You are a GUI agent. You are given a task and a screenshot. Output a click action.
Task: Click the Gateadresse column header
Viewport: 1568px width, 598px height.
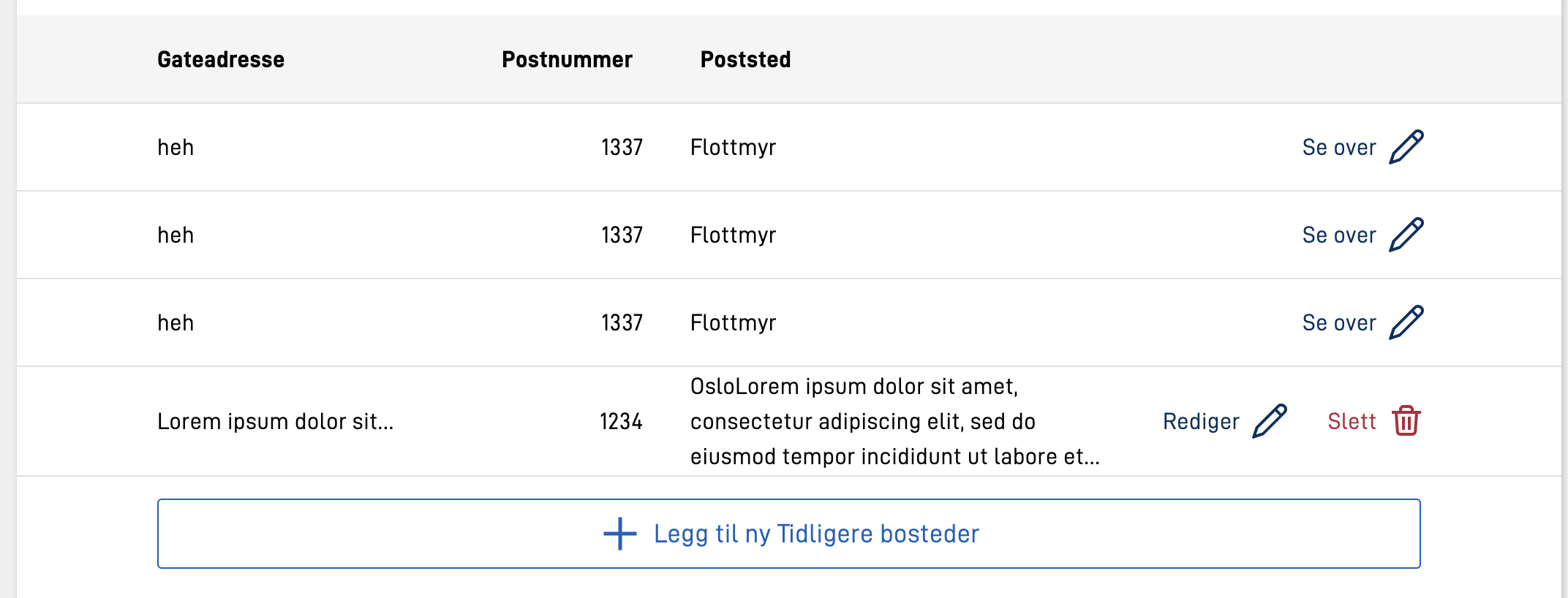[221, 59]
